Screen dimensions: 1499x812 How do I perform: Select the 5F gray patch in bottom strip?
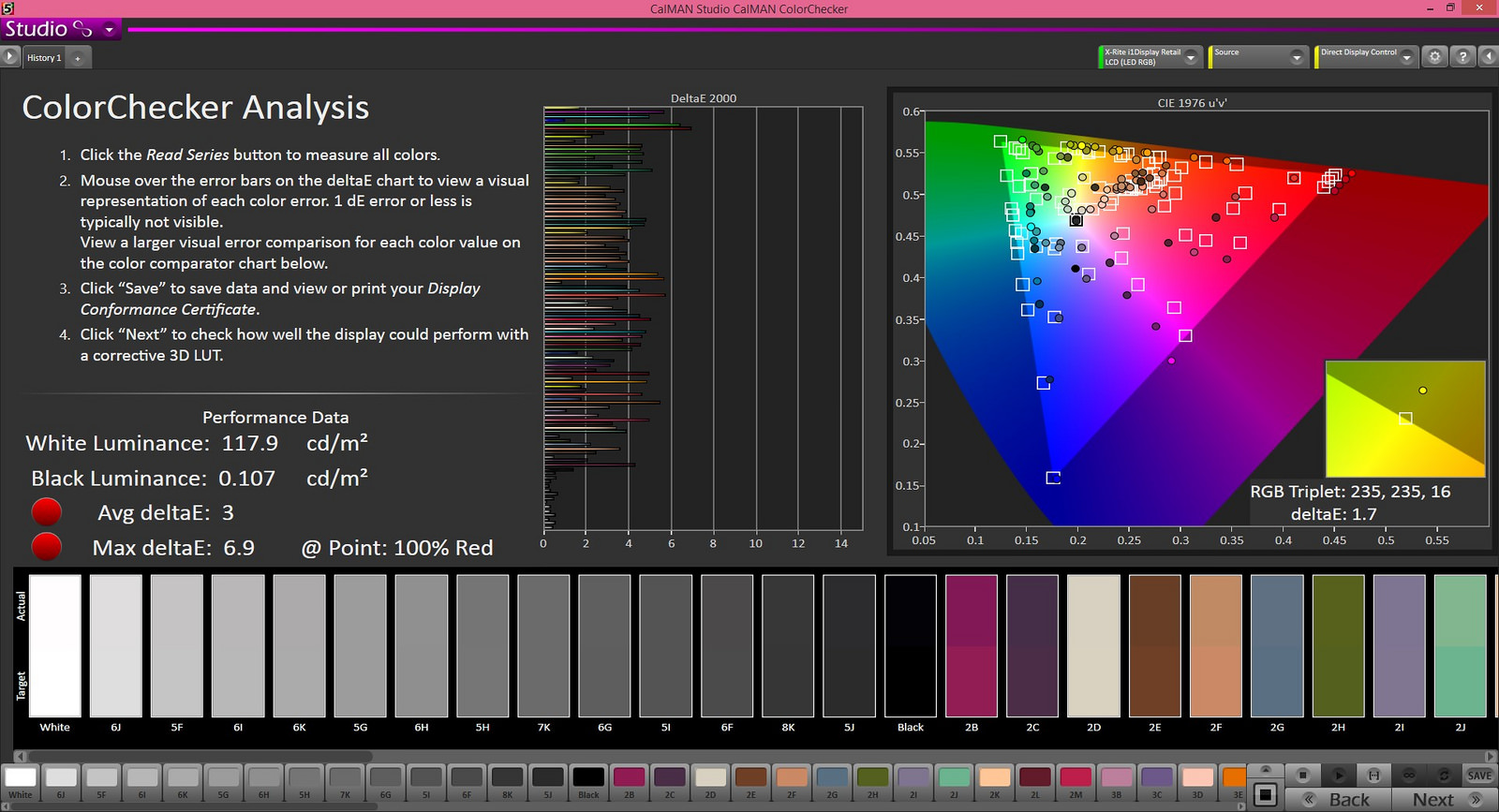click(101, 782)
